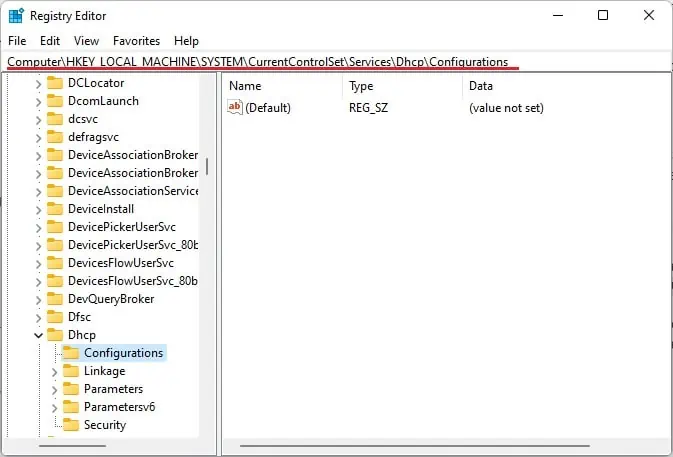Image resolution: width=673 pixels, height=457 pixels.
Task: Select the Linkage tree item label
Action: (x=105, y=371)
